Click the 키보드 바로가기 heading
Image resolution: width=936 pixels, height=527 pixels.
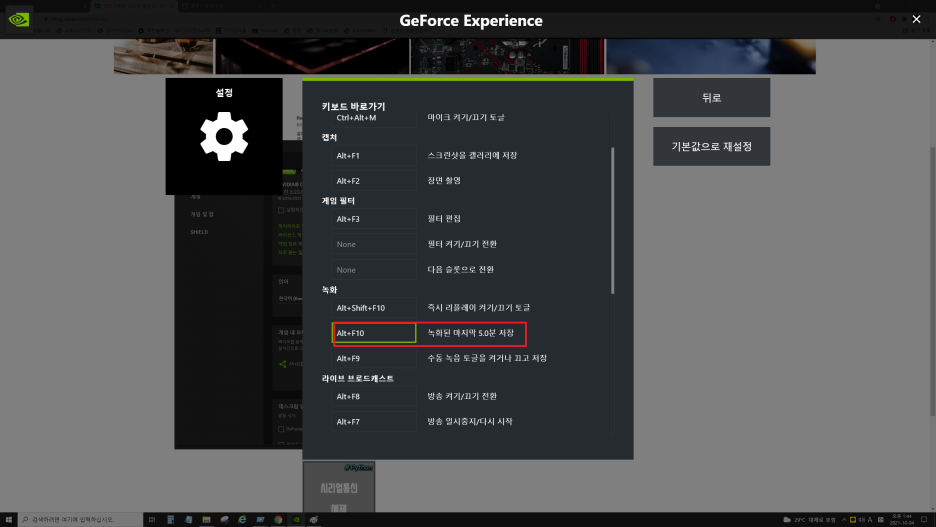click(353, 106)
